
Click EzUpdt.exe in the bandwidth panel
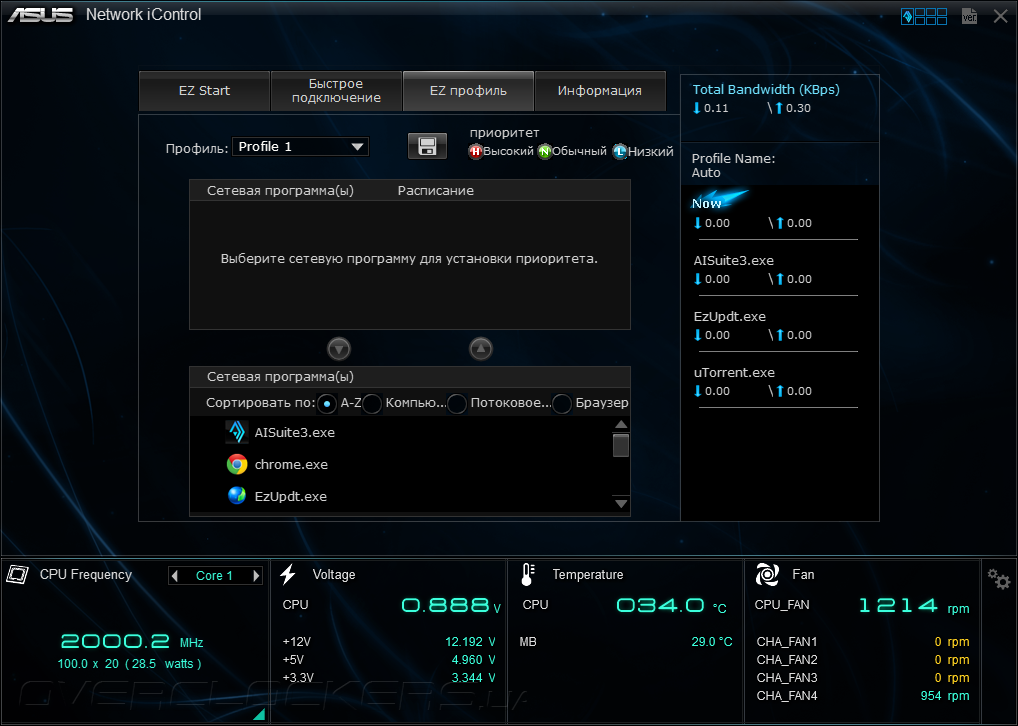[730, 316]
